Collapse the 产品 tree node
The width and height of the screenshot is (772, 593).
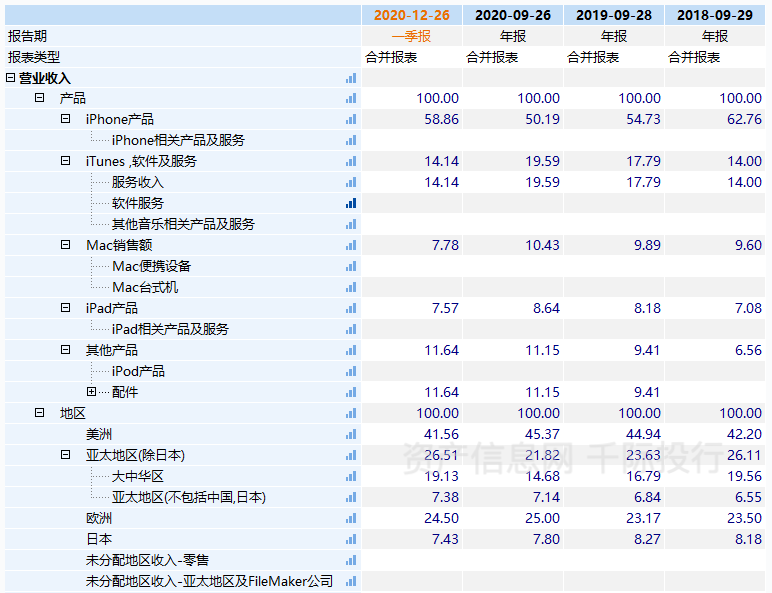(x=39, y=98)
